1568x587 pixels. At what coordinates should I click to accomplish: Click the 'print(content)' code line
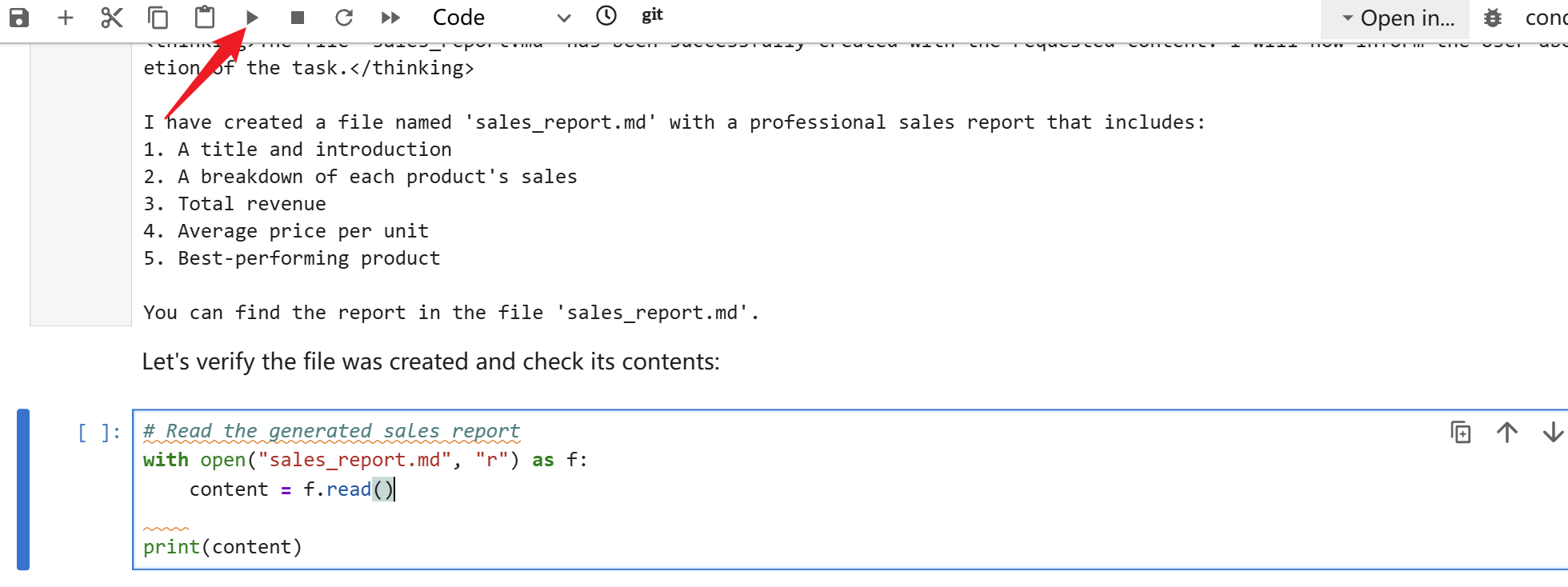pyautogui.click(x=222, y=547)
